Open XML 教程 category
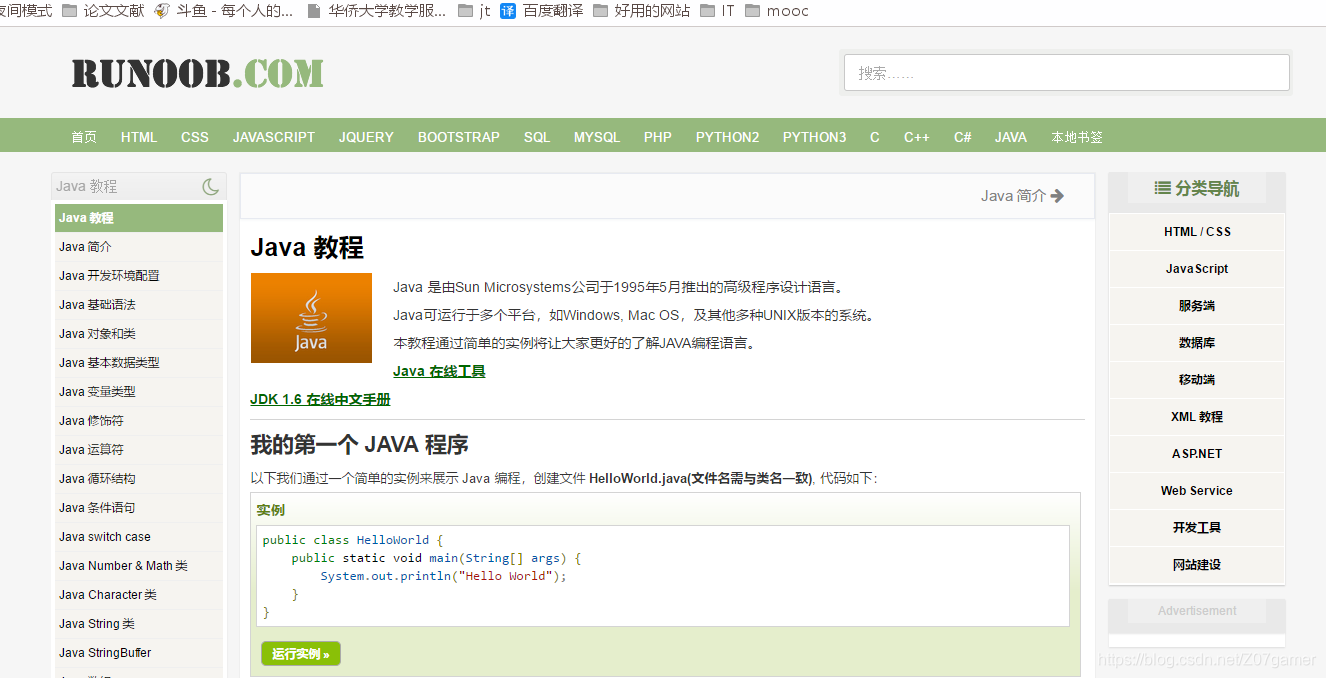1326x678 pixels. (x=1197, y=417)
